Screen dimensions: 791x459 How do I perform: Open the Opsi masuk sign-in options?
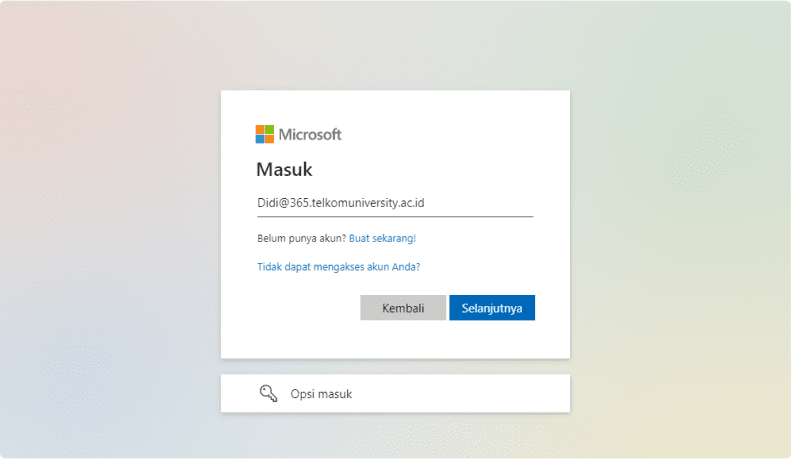pyautogui.click(x=321, y=394)
